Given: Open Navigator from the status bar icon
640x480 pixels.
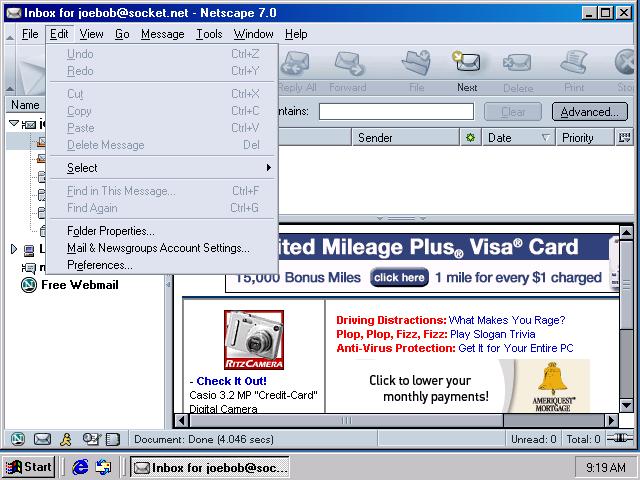Looking at the screenshot, I should tap(18, 439).
